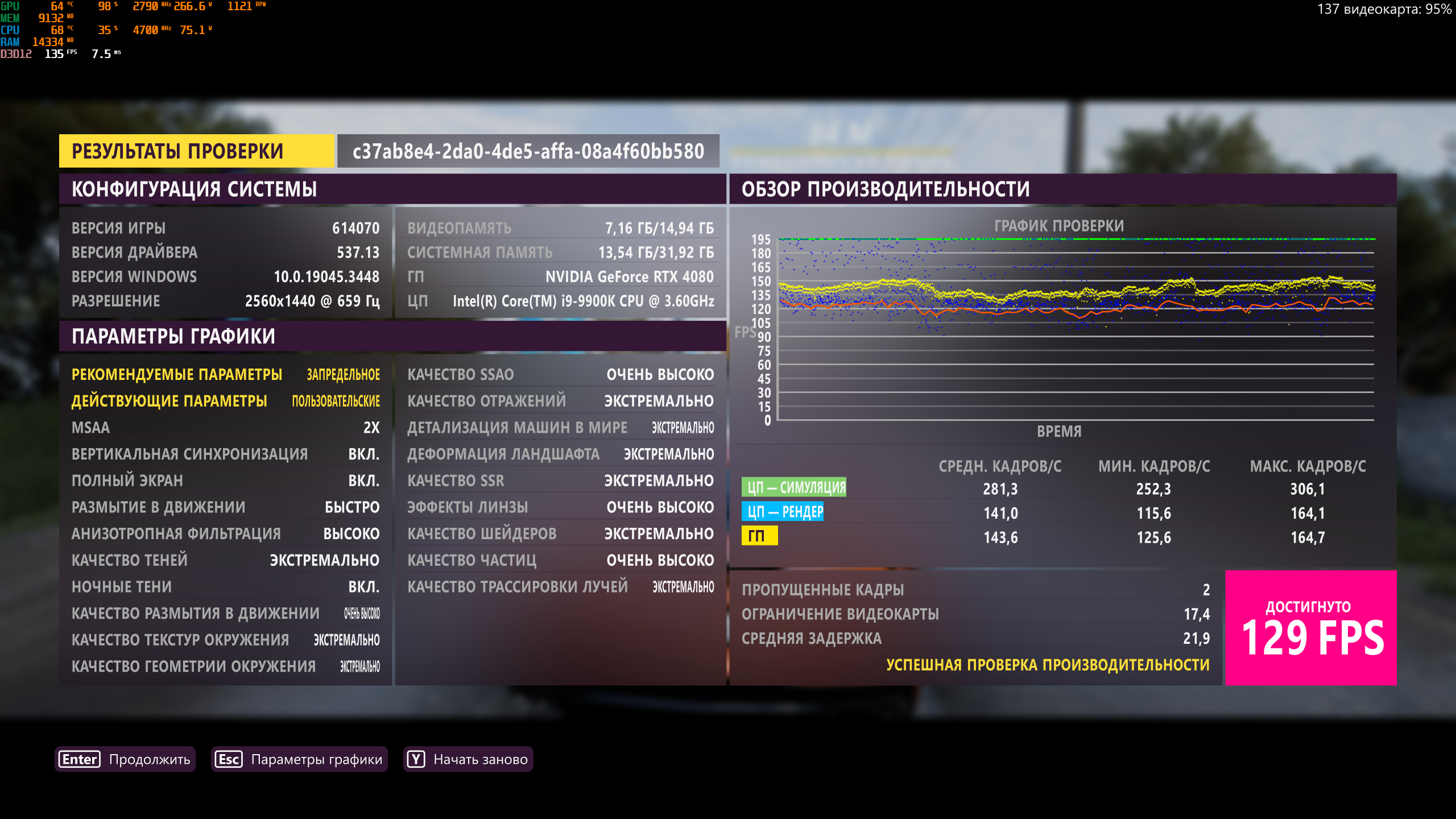Click the Y key icon
The width and height of the screenshot is (1456, 819).
416,759
